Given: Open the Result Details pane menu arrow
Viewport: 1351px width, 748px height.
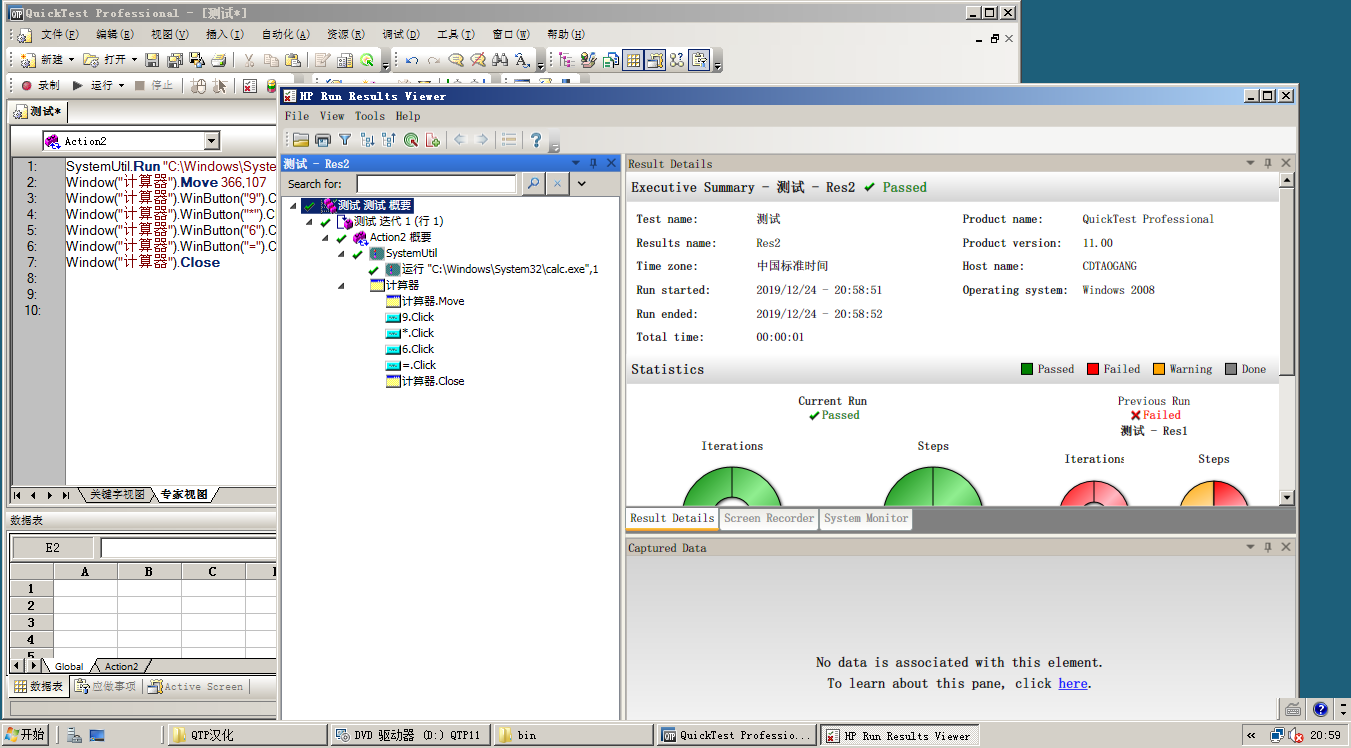Looking at the screenshot, I should click(x=1250, y=163).
